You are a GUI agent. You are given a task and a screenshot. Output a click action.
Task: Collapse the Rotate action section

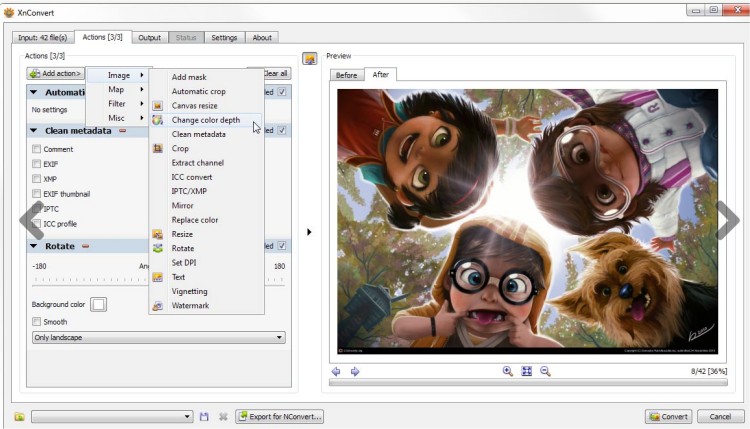(35, 246)
